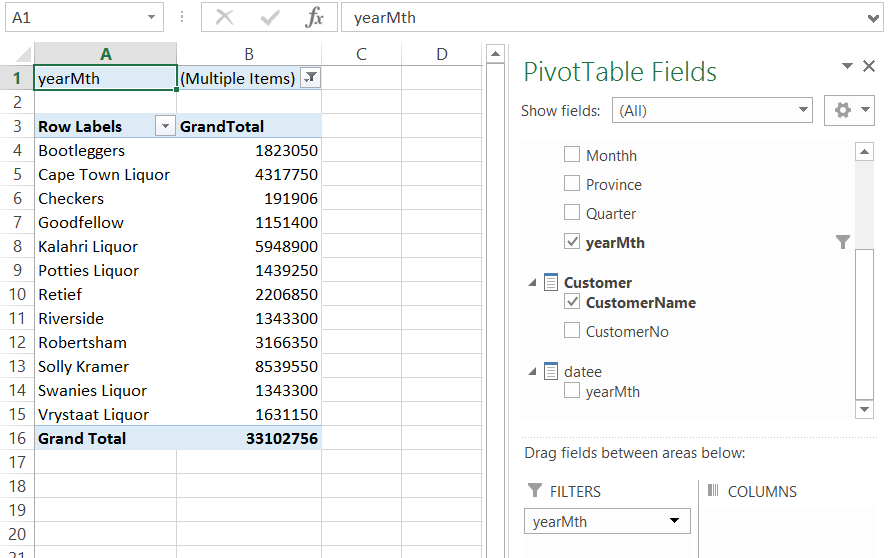Collapse the Customer table in field list

pos(532,283)
